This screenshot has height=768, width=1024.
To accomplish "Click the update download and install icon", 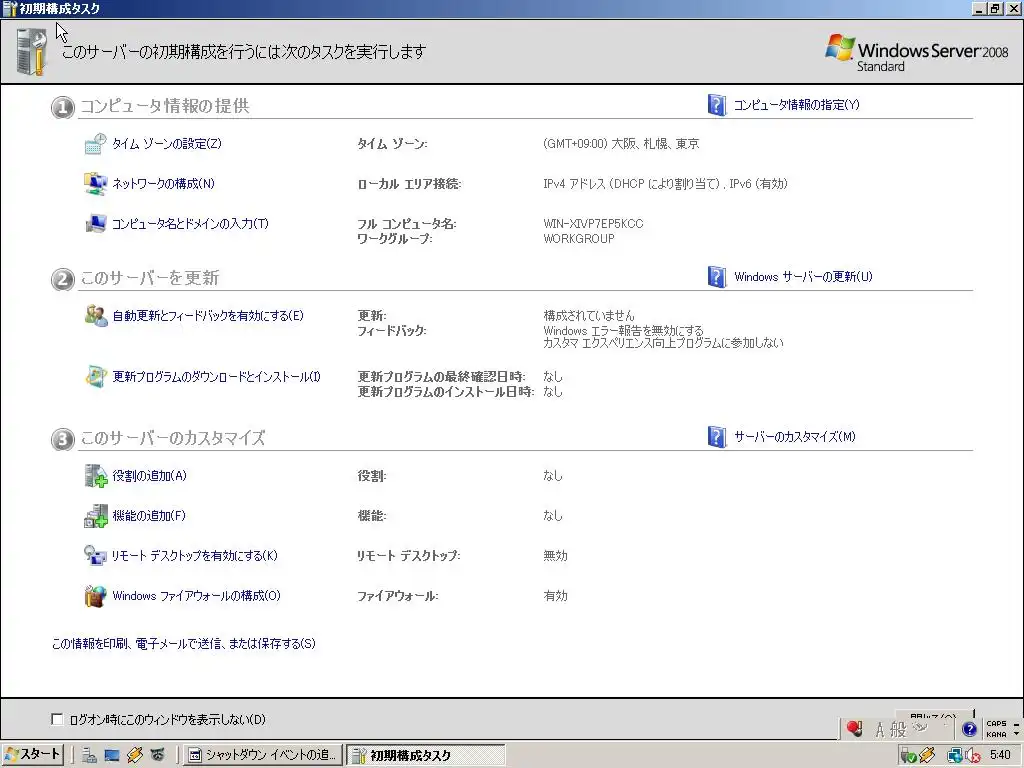I will click(96, 377).
